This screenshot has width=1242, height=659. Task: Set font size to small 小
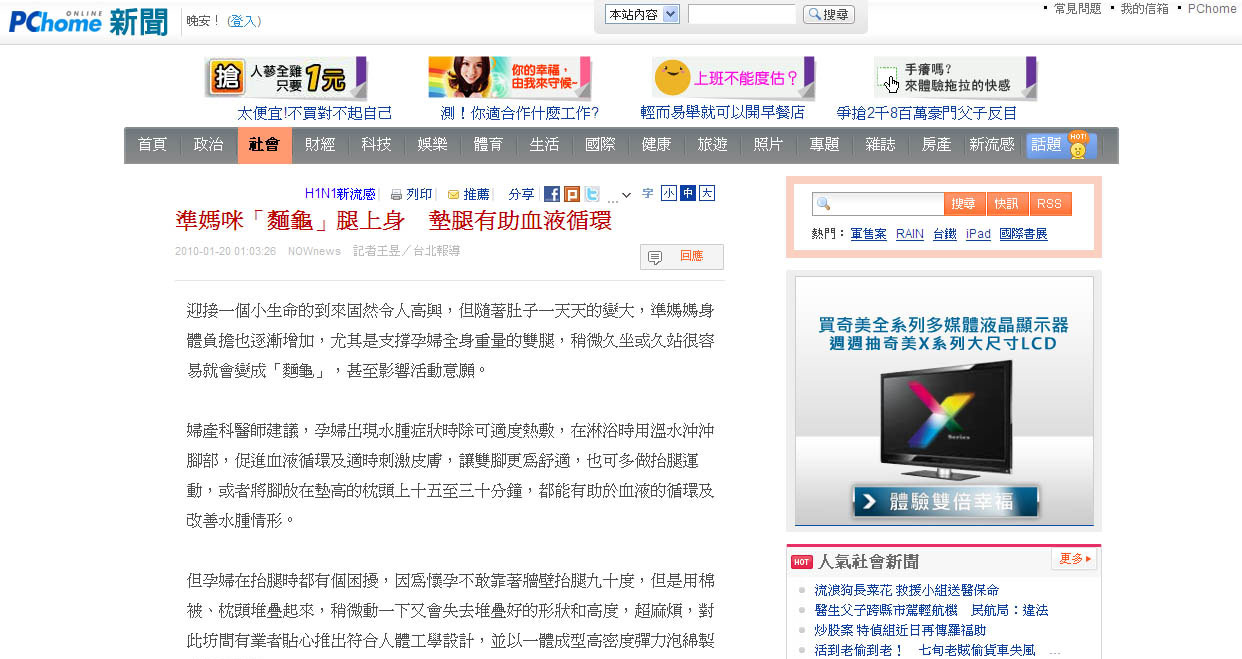coord(668,194)
